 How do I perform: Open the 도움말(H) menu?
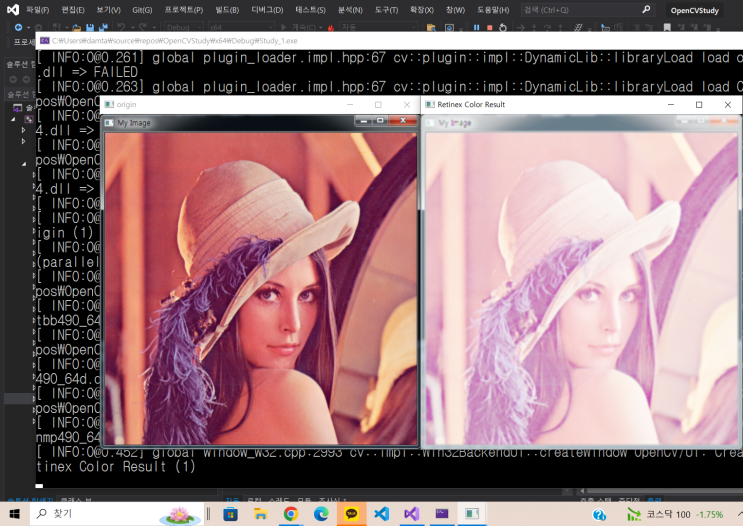click(493, 9)
